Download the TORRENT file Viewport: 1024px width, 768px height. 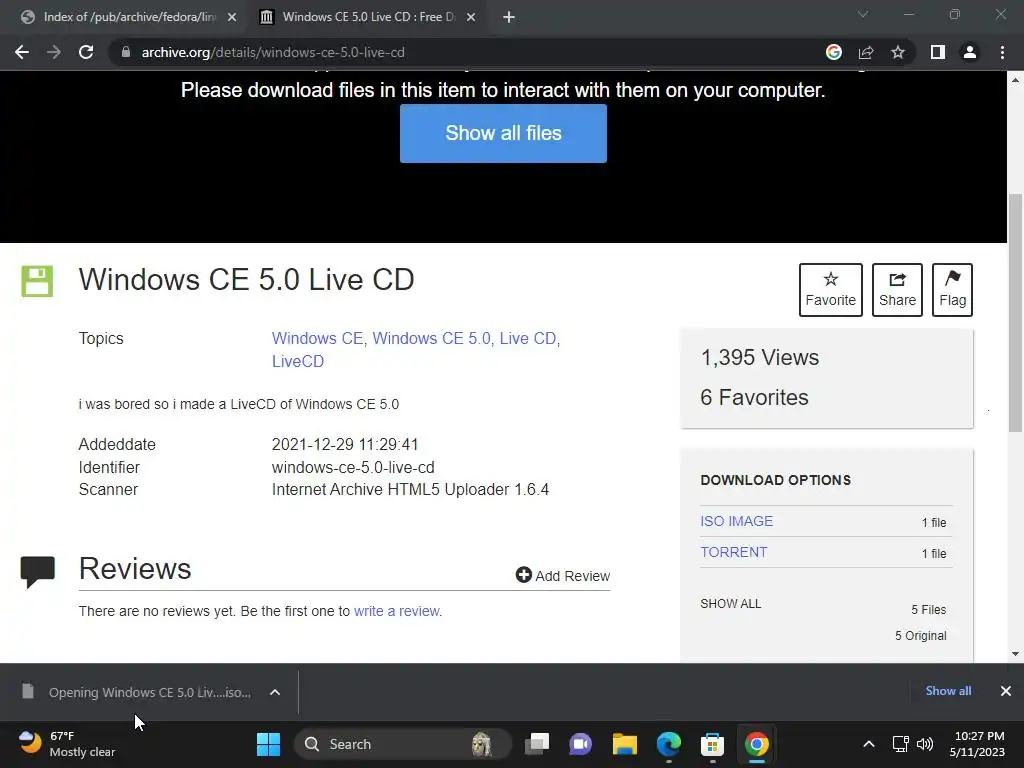click(x=733, y=552)
